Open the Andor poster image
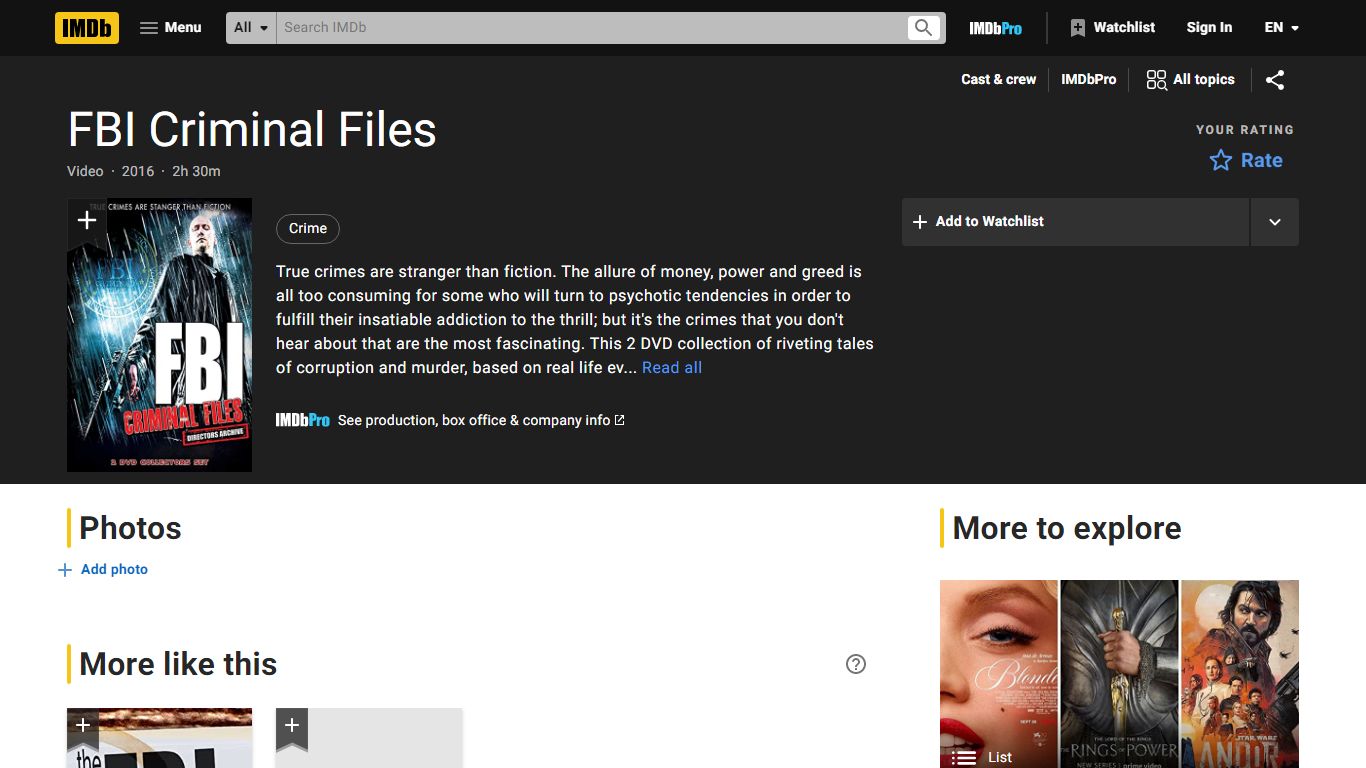This screenshot has height=768, width=1366. pos(1240,674)
